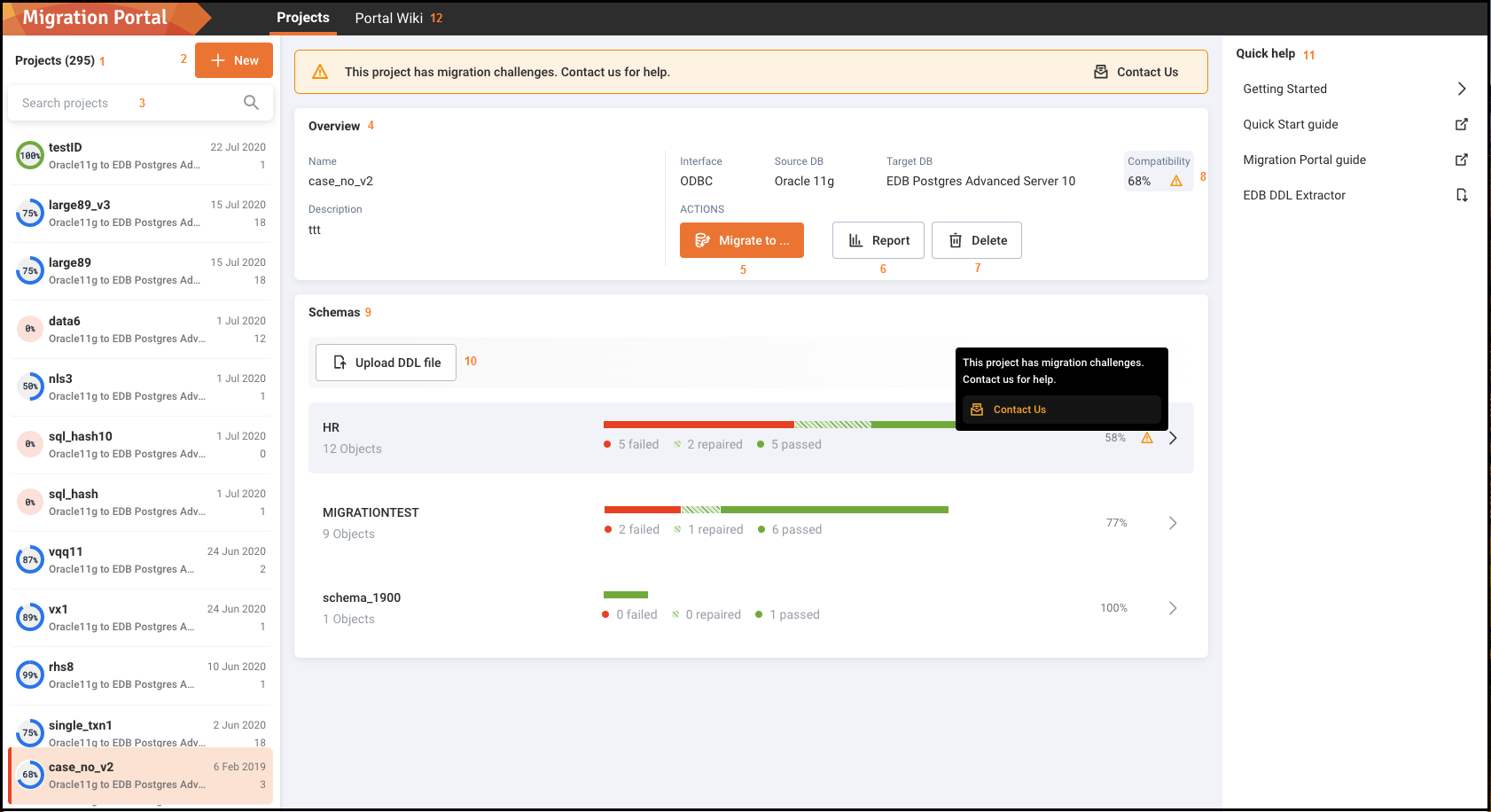Click the nls3 50% progress circle
The image size is (1491, 812).
(x=30, y=386)
